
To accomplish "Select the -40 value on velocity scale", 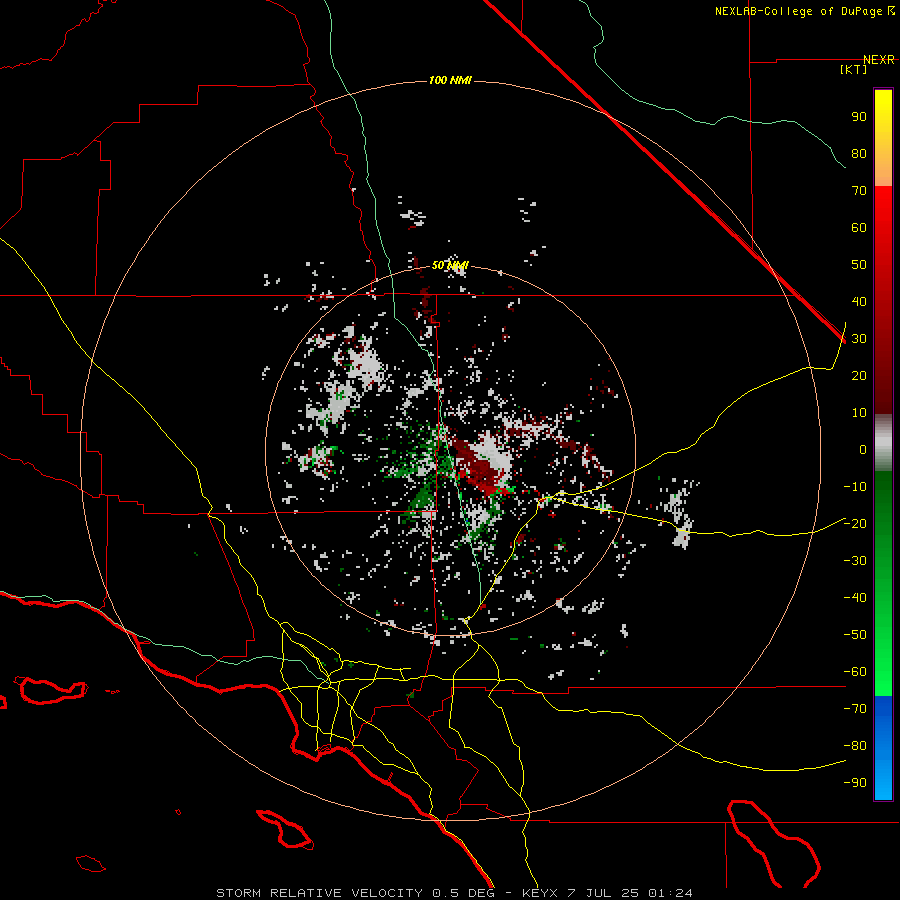I will point(855,598).
